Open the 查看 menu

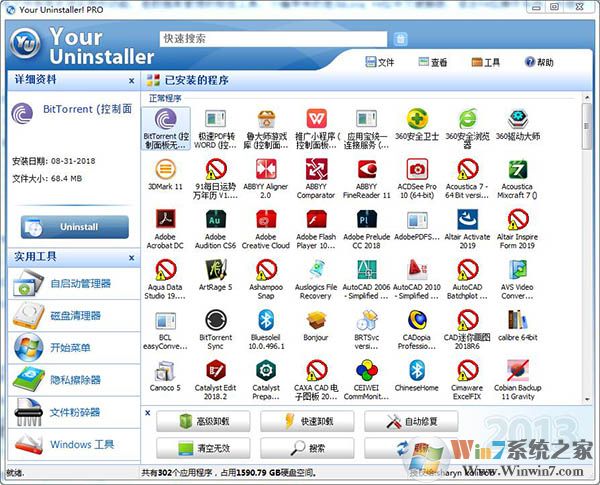432,62
